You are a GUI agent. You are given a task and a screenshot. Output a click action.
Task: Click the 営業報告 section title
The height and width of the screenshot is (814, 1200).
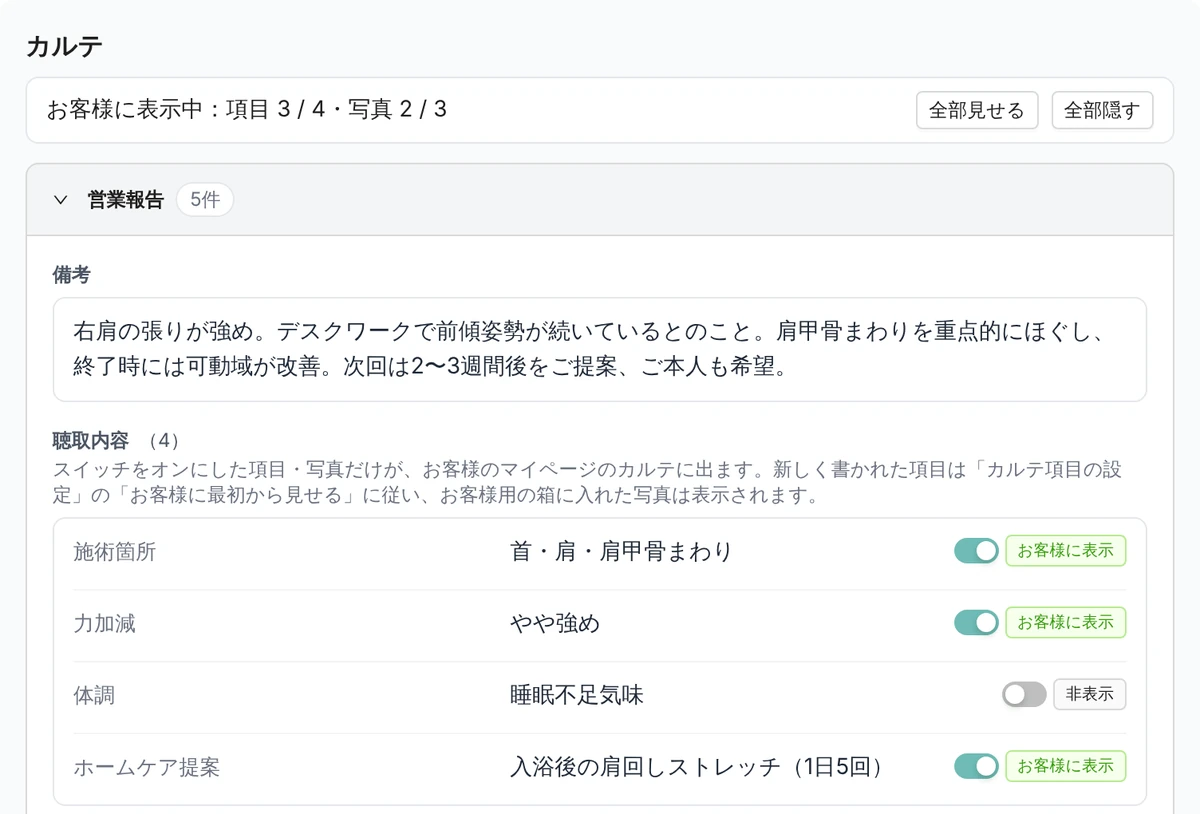point(126,200)
